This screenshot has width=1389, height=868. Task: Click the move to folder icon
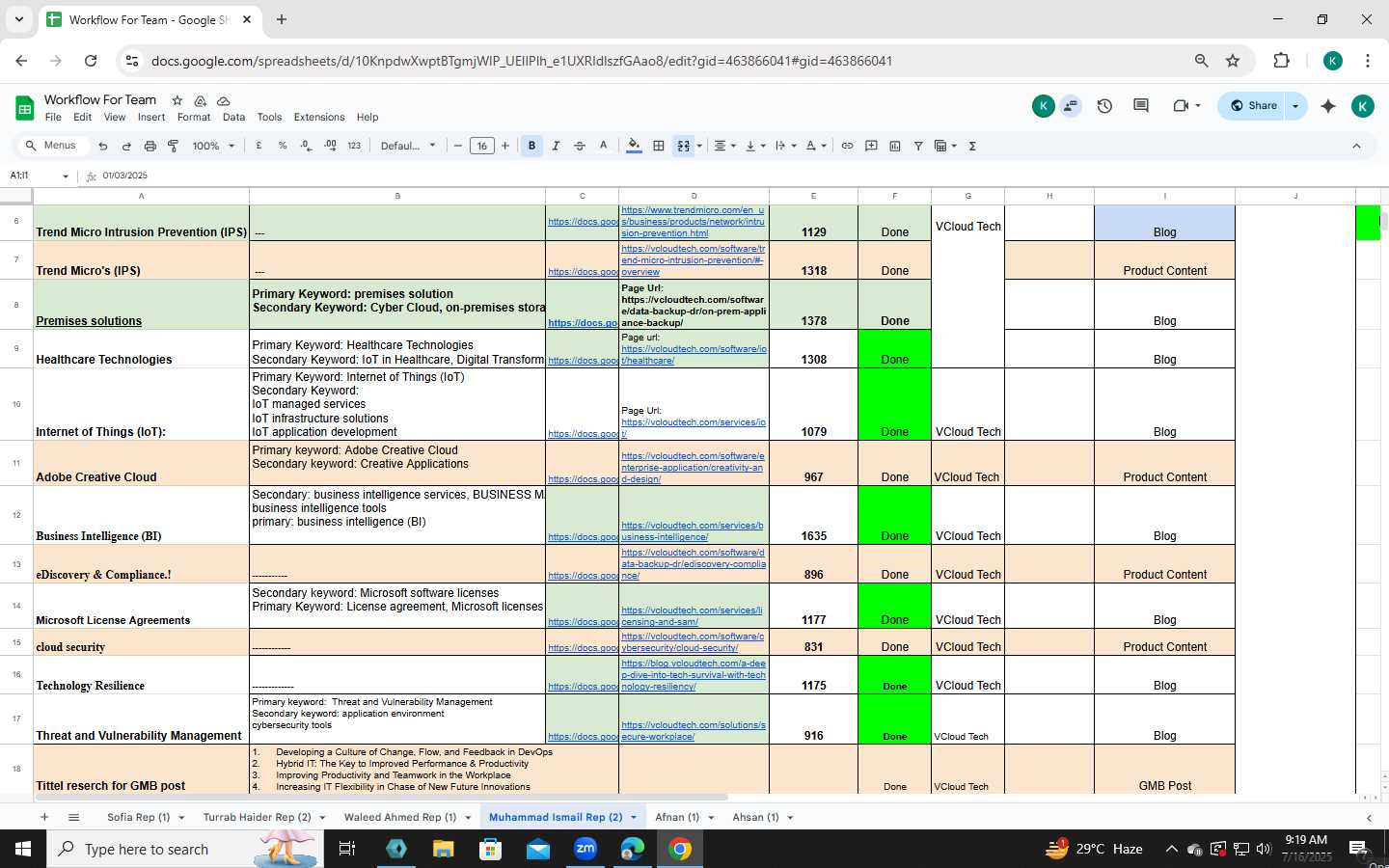201,100
